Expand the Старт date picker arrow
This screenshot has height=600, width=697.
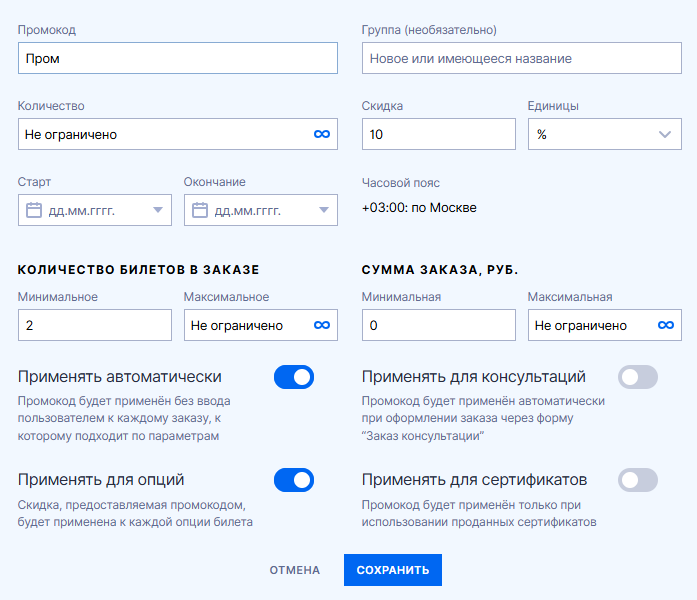coord(158,210)
